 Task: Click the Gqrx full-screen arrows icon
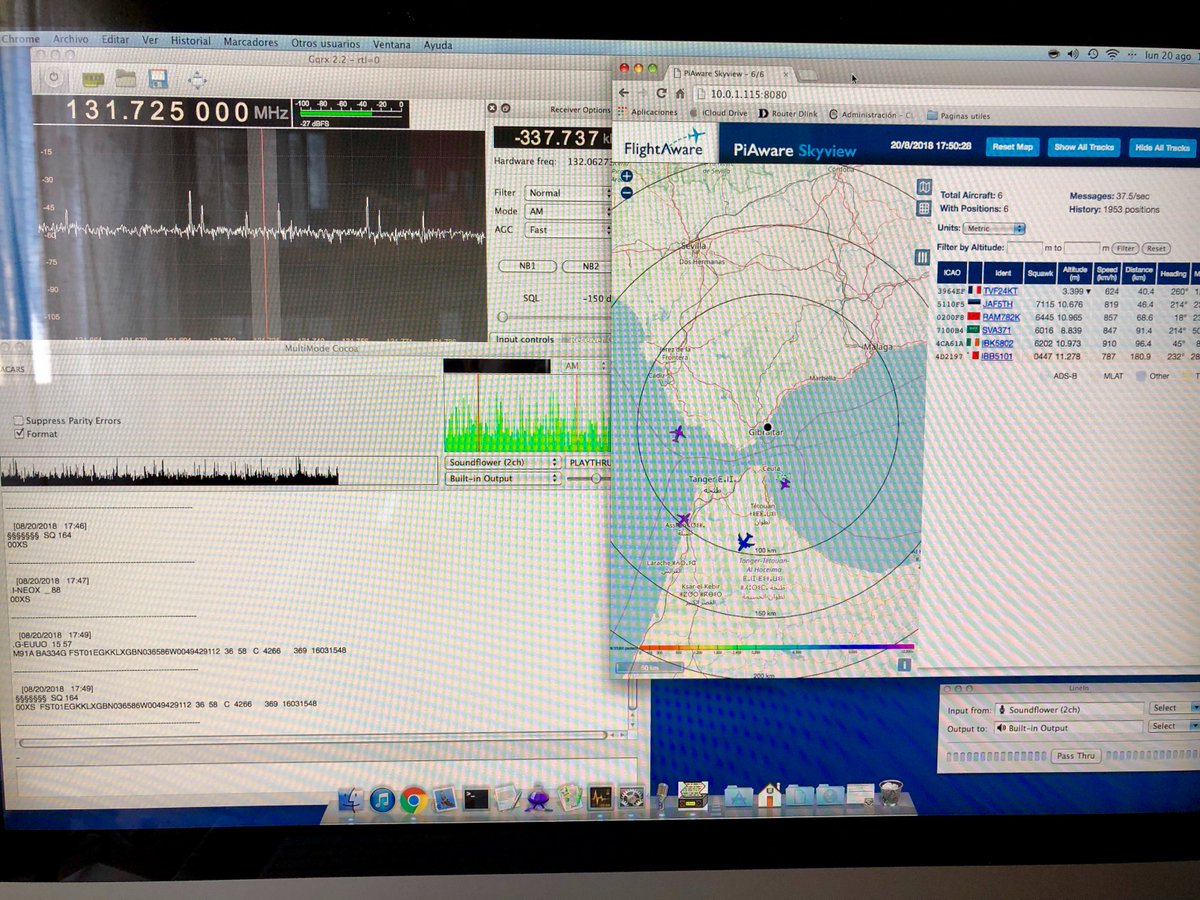[197, 79]
